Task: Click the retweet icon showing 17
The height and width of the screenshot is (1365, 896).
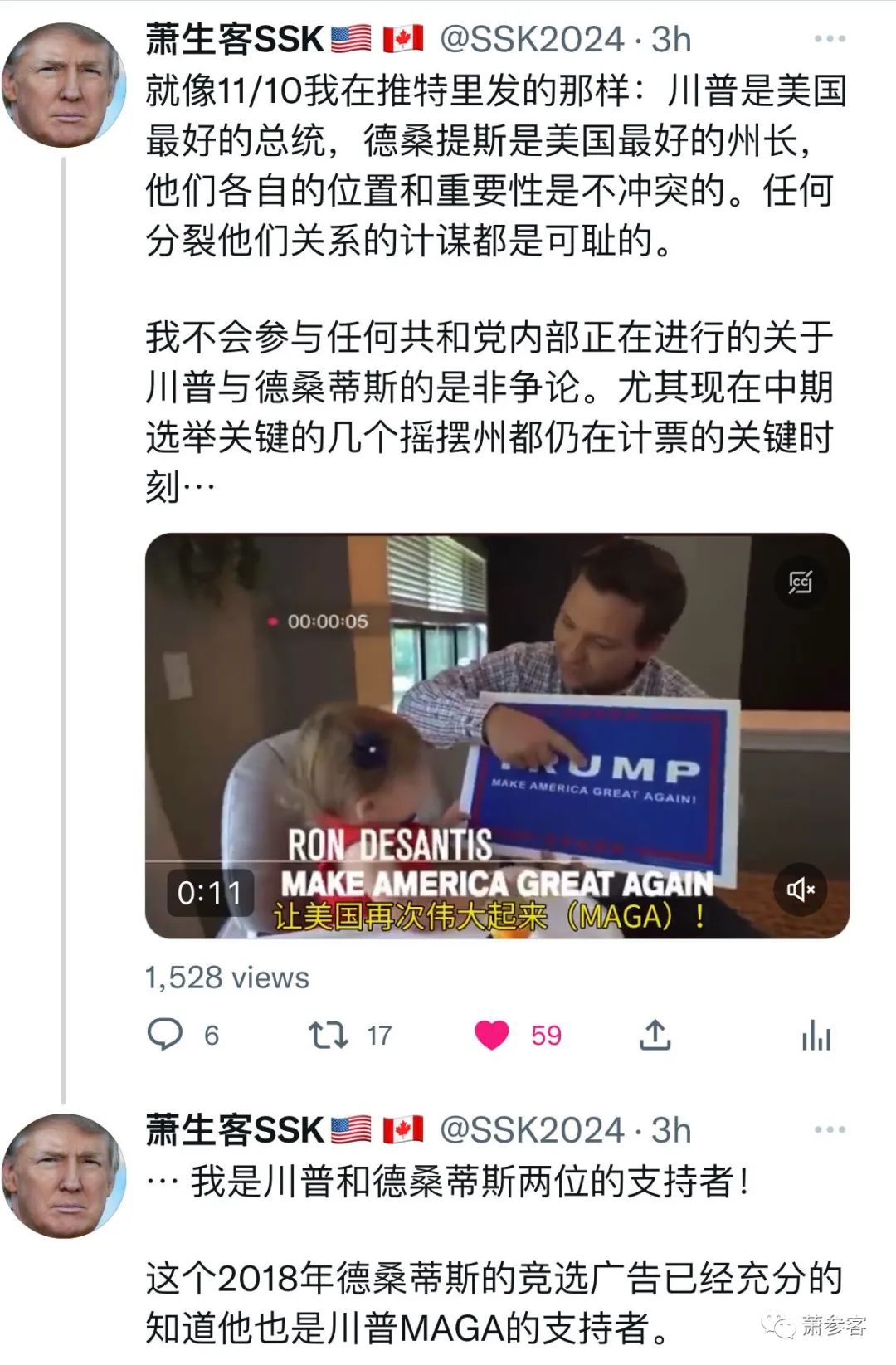Action: [329, 1035]
